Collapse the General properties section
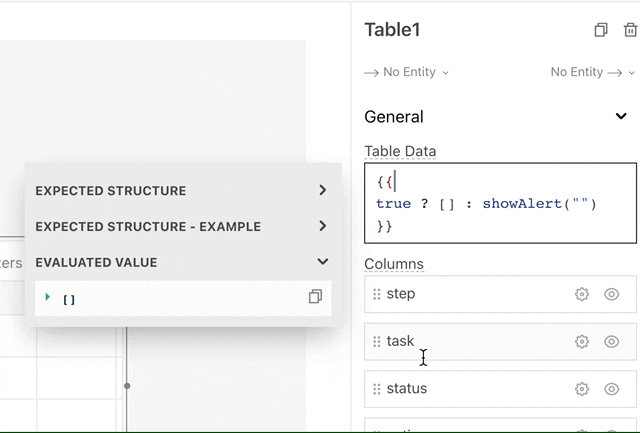This screenshot has width=640, height=433. 621,117
